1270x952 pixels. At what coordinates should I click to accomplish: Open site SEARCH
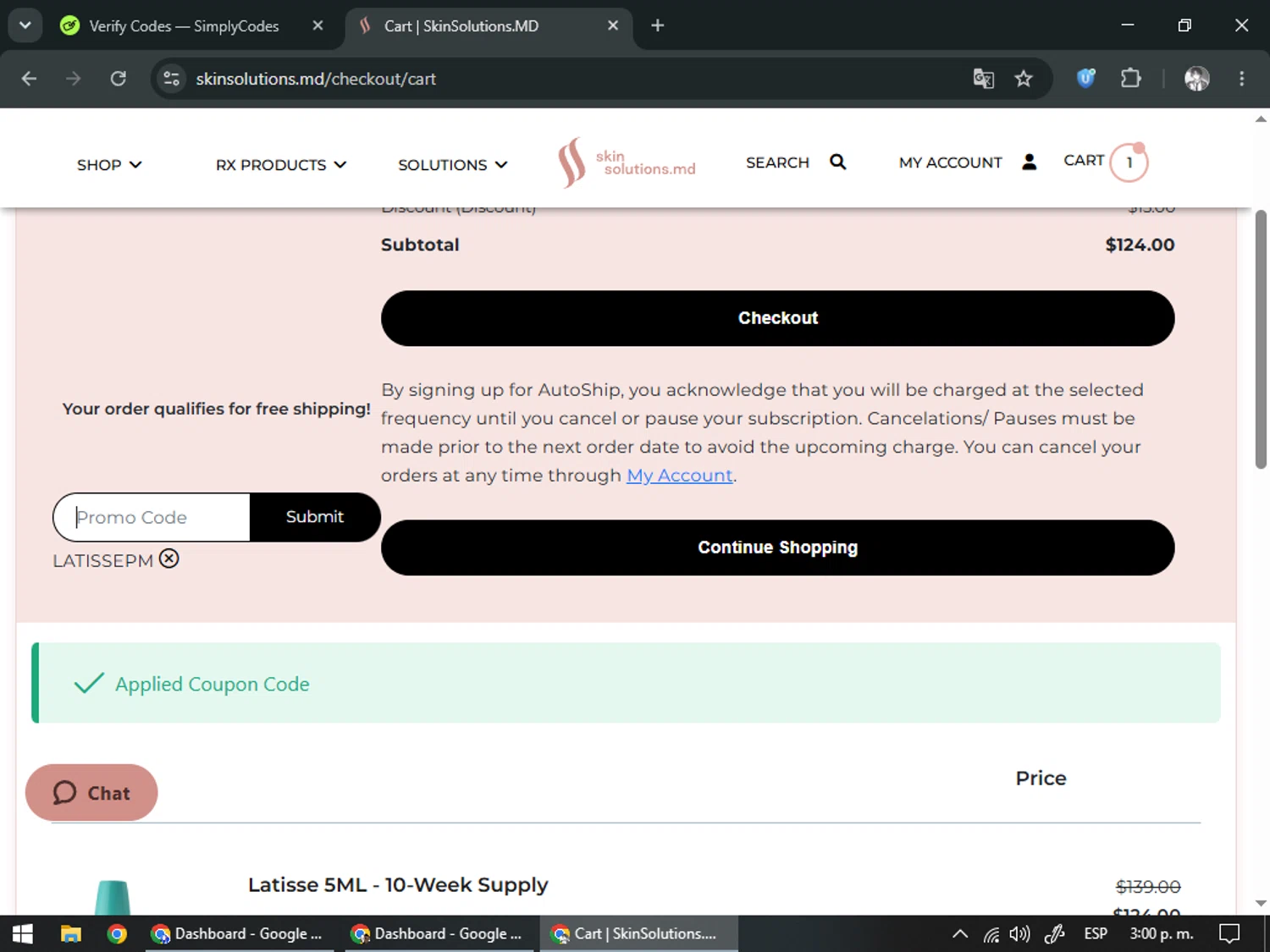tap(796, 162)
